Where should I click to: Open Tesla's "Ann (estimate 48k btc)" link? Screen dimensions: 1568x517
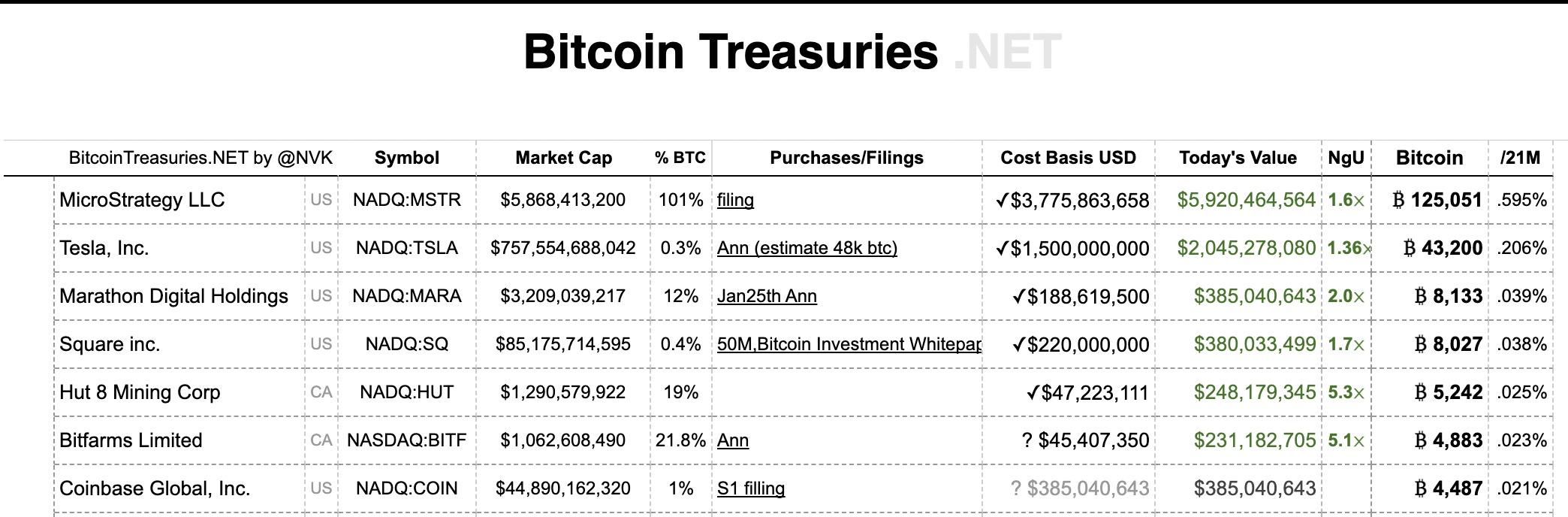(807, 248)
